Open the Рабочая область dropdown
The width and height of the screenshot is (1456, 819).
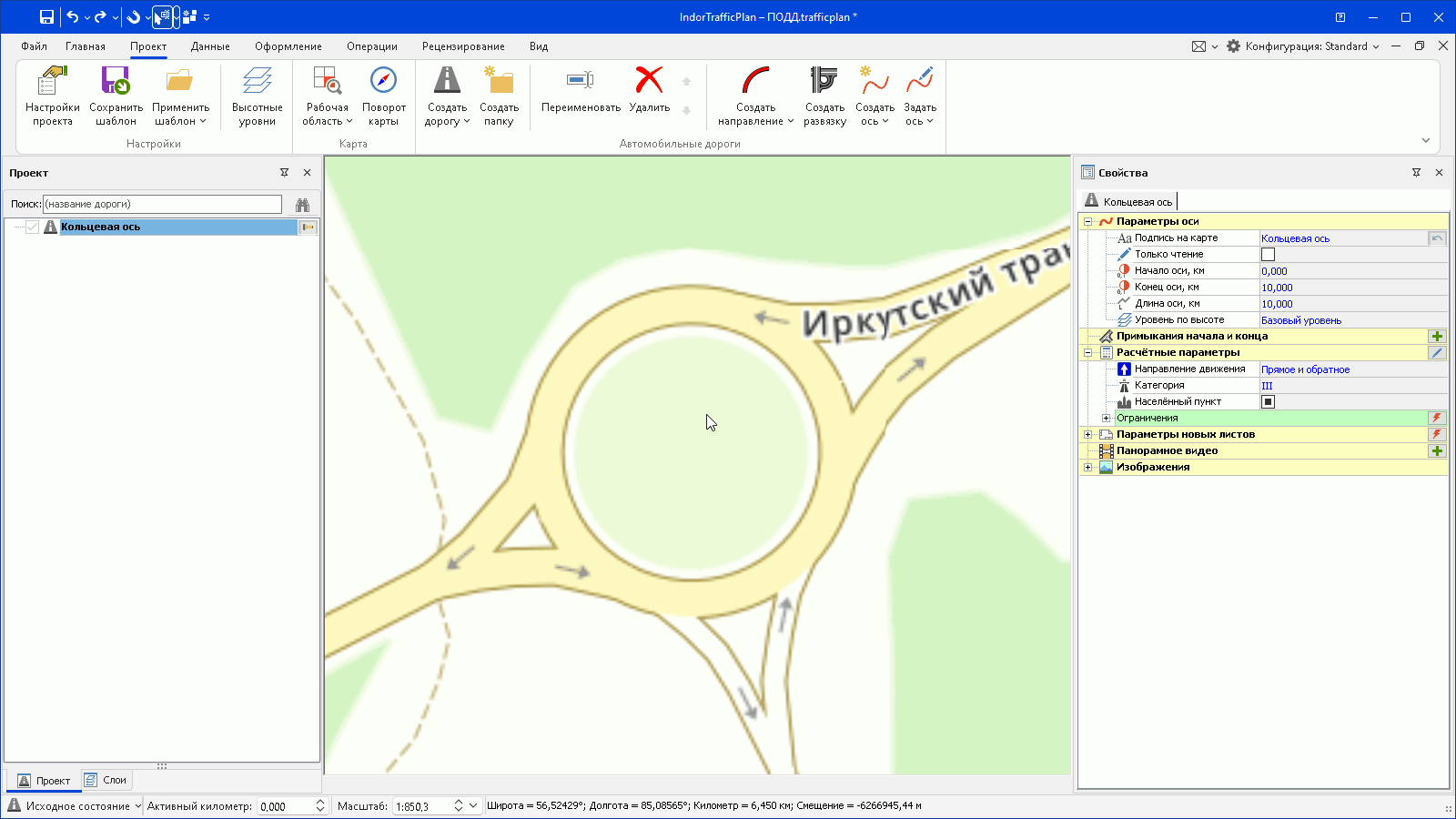tap(326, 96)
